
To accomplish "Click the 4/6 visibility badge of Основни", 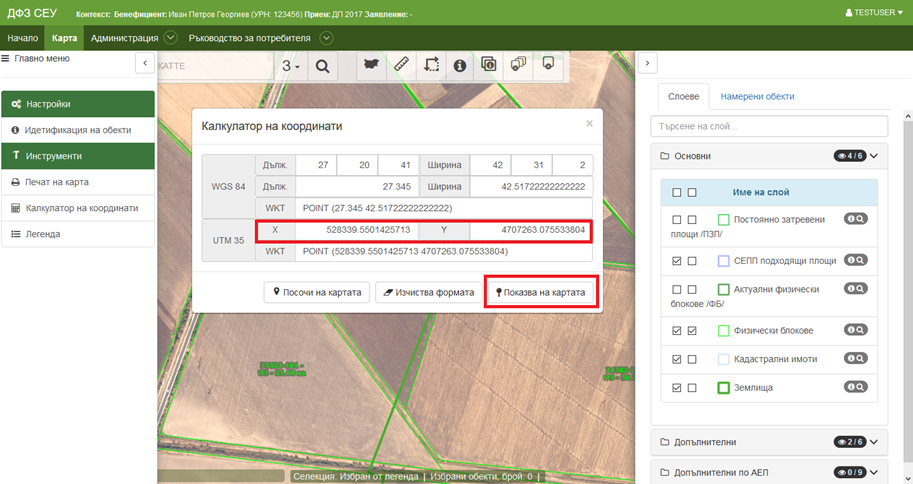I will pos(850,156).
